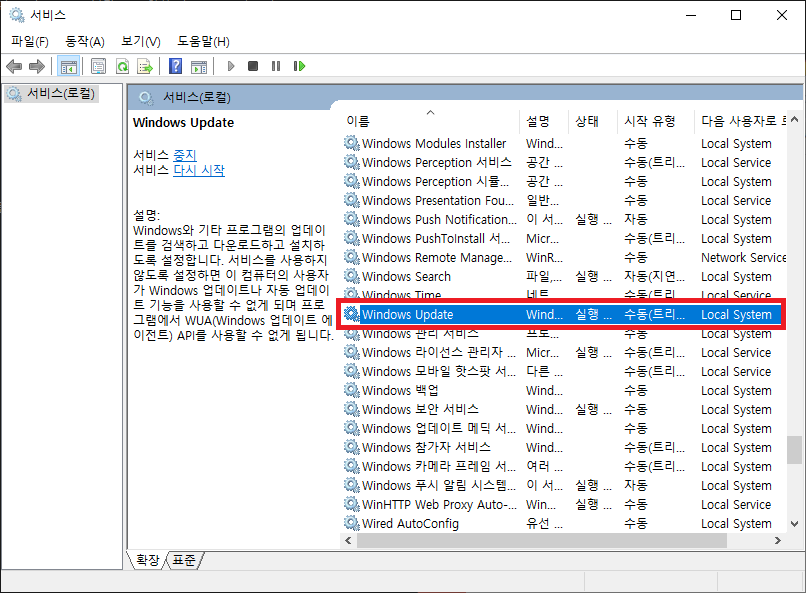806x593 pixels.
Task: Start the service with the play icon
Action: [231, 66]
